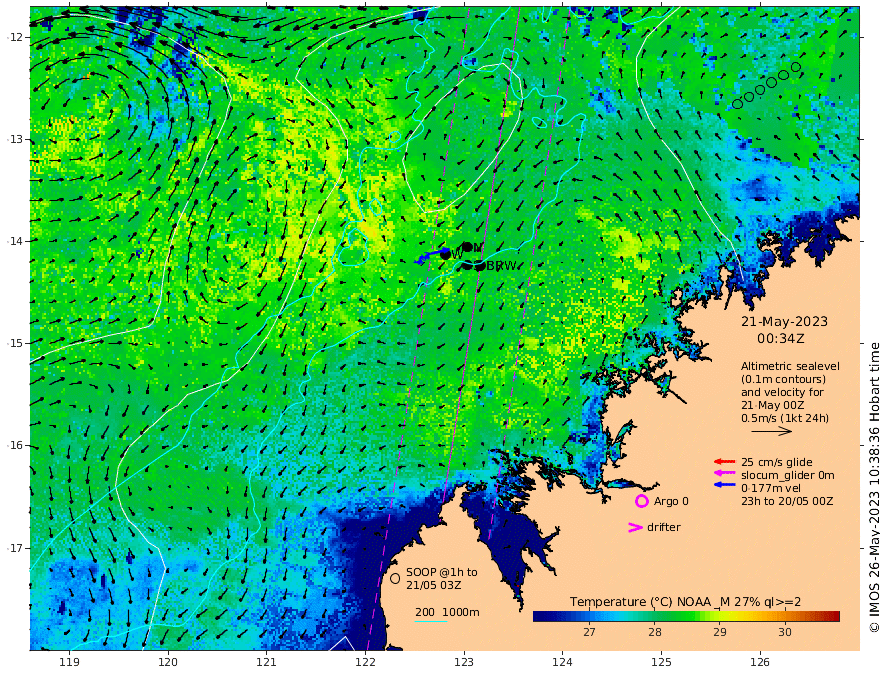This screenshot has height=680, width=880.
Task: Click the black 0.5m/s velocity scale arrow
Action: tap(772, 431)
